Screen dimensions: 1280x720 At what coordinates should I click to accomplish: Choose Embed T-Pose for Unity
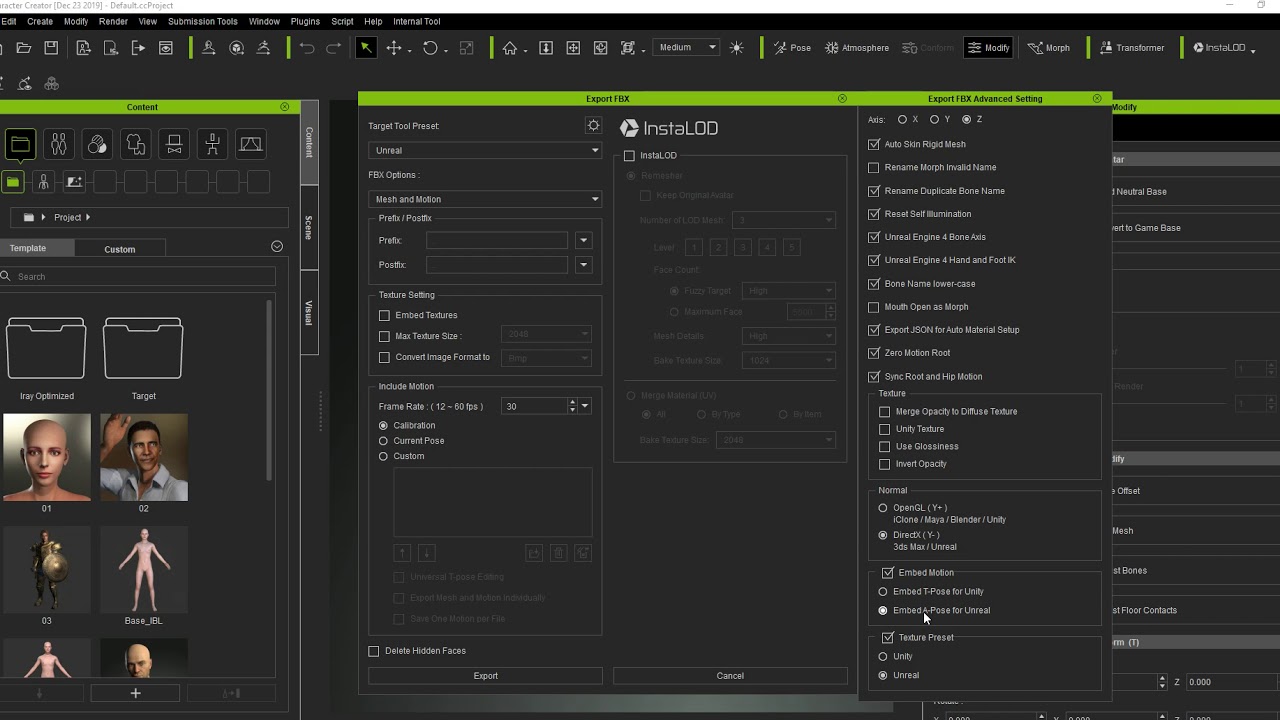click(883, 592)
